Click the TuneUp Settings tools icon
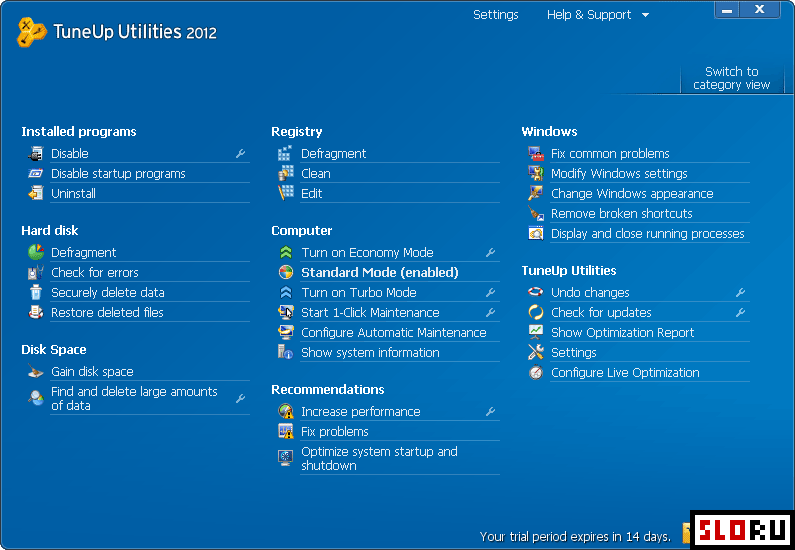Viewport: 795px width, 550px height. [x=536, y=352]
